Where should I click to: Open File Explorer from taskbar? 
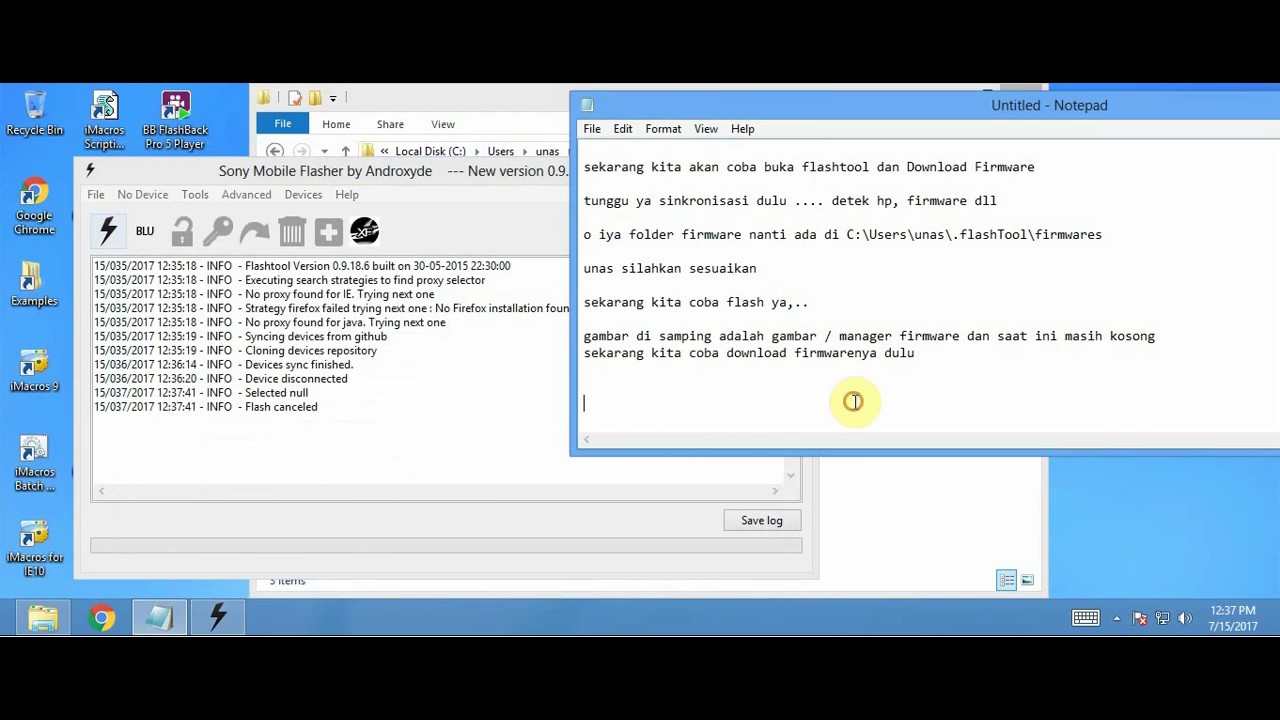click(43, 618)
